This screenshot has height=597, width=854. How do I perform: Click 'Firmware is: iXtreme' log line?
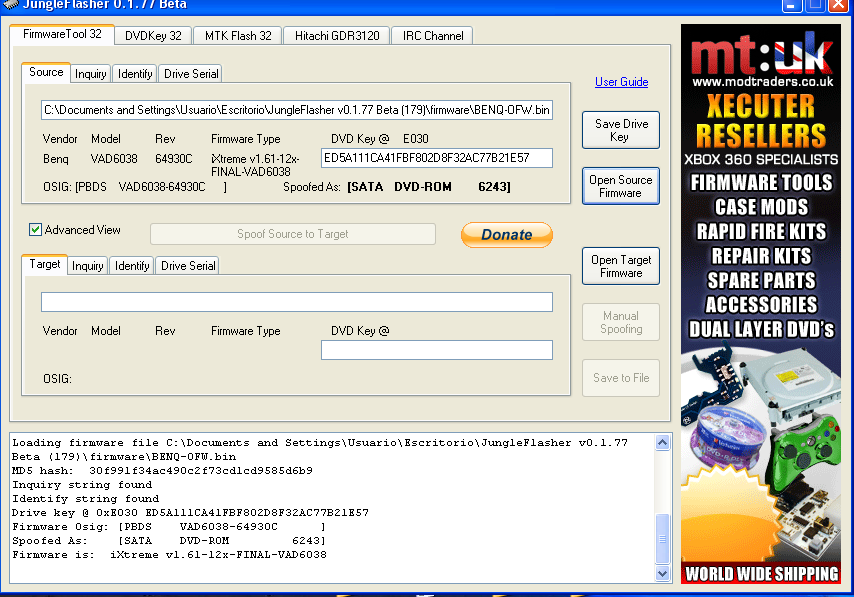(x=169, y=555)
